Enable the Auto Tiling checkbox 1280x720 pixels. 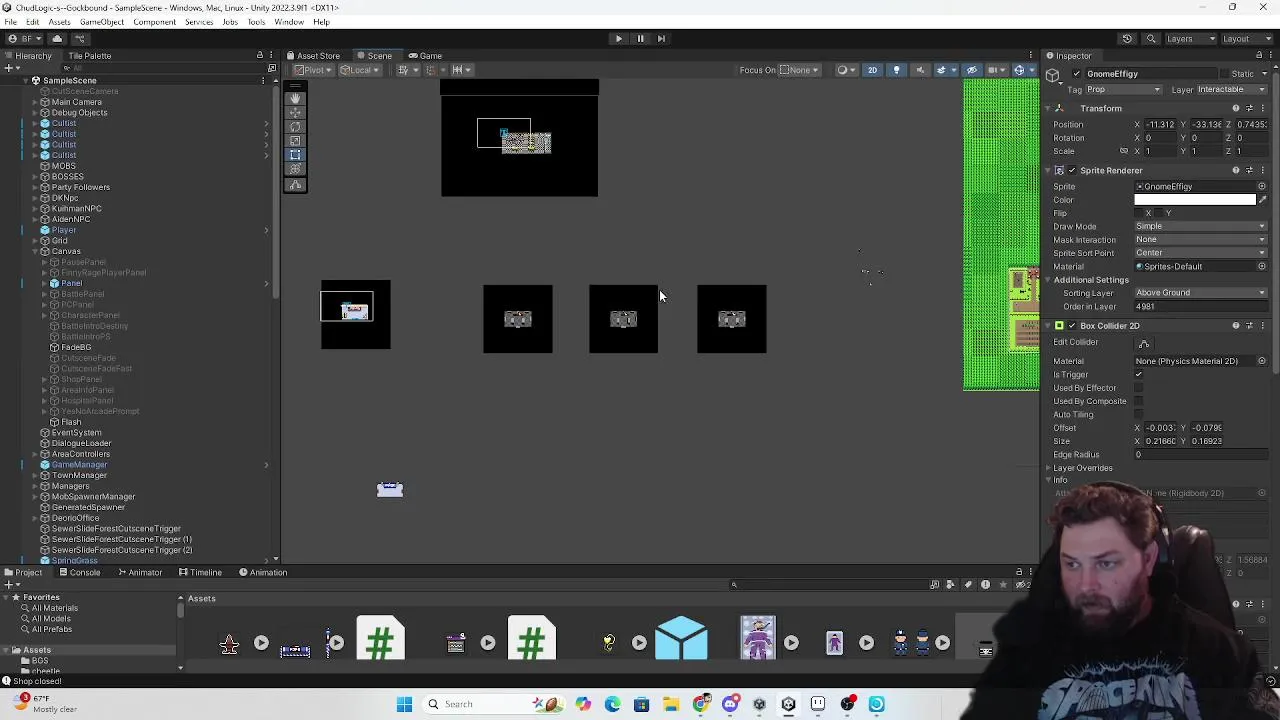point(1139,415)
